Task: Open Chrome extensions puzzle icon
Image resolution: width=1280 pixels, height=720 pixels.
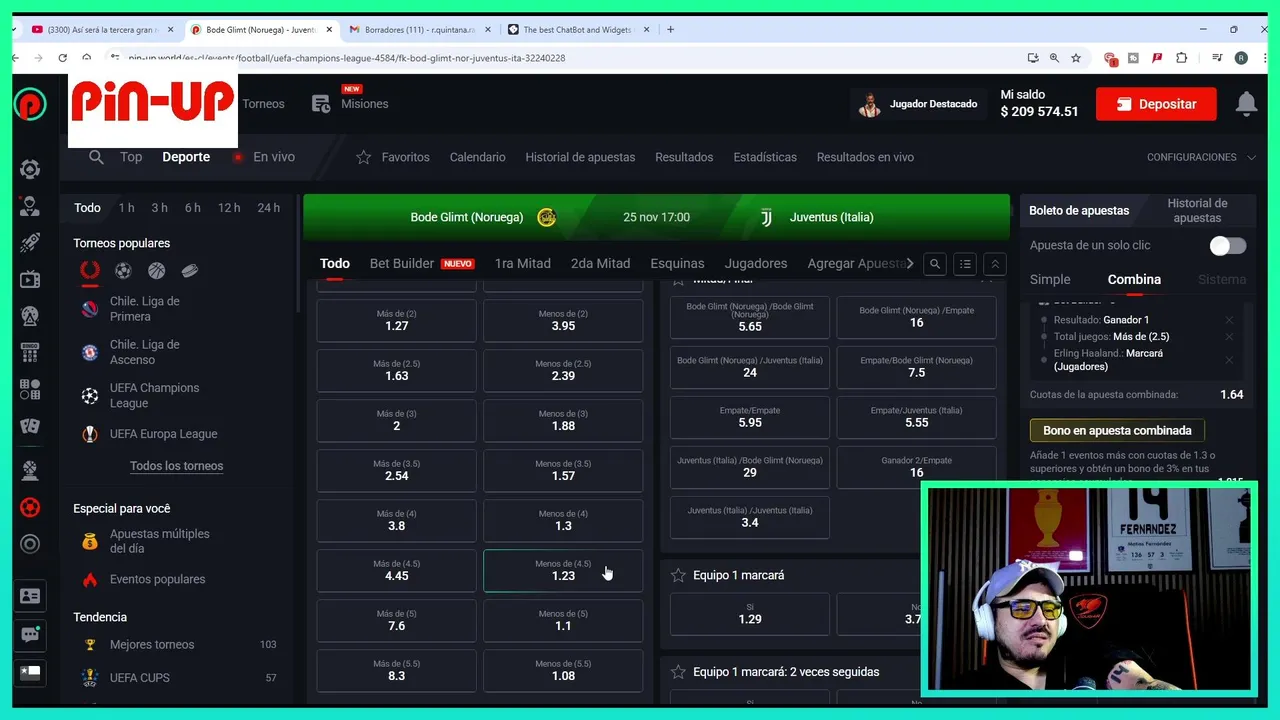Action: 1182,58
